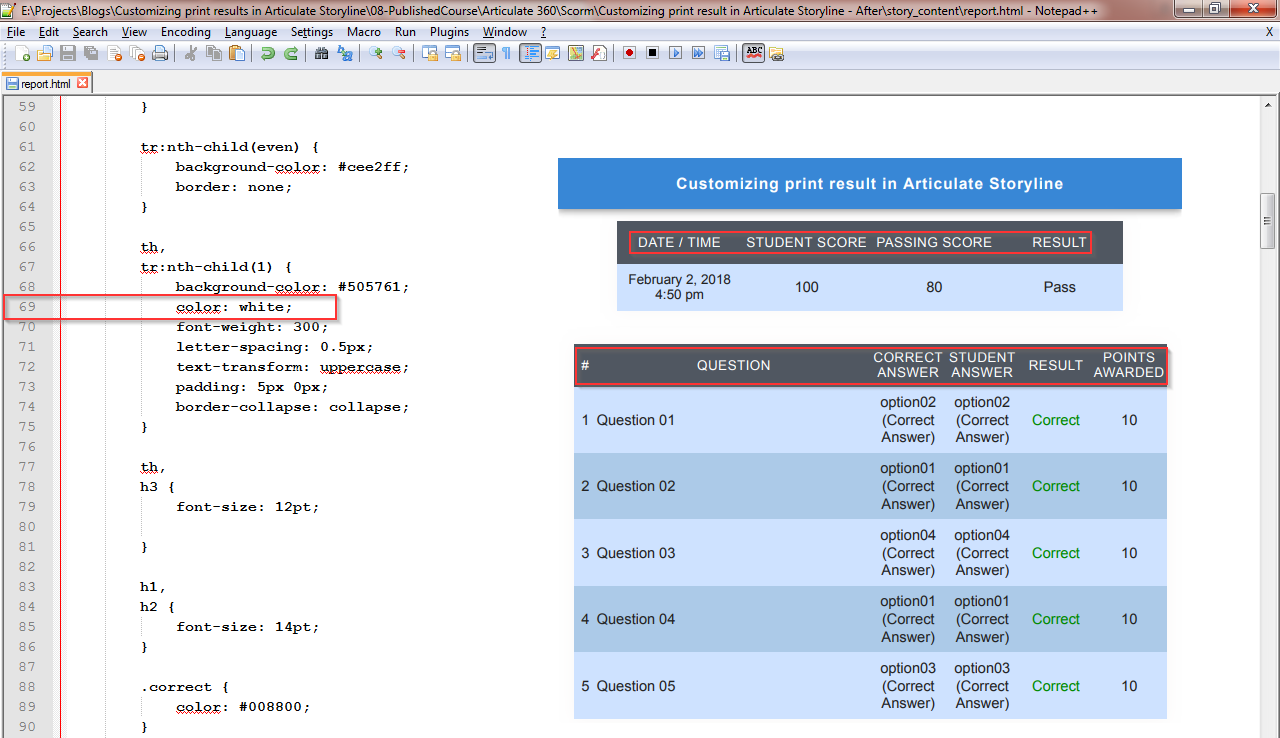This screenshot has width=1280, height=738.
Task: Open the Search menu
Action: click(x=90, y=32)
